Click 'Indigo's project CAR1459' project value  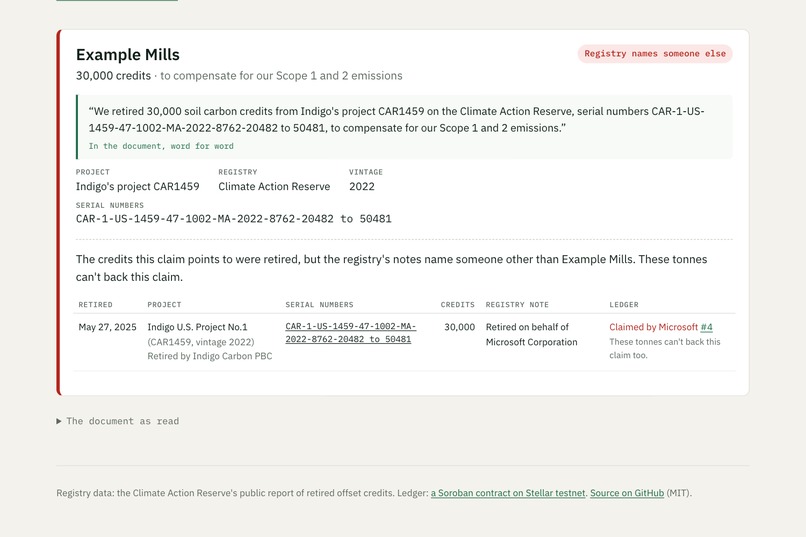pos(138,187)
